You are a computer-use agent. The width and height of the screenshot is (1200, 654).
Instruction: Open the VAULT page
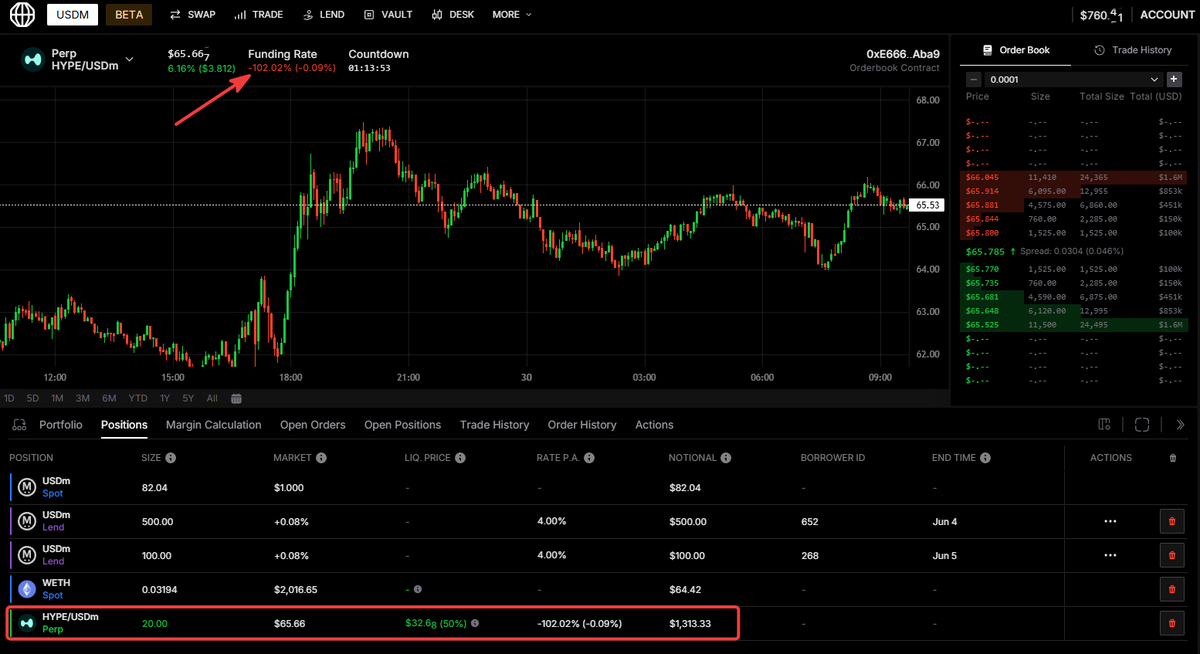pos(388,15)
